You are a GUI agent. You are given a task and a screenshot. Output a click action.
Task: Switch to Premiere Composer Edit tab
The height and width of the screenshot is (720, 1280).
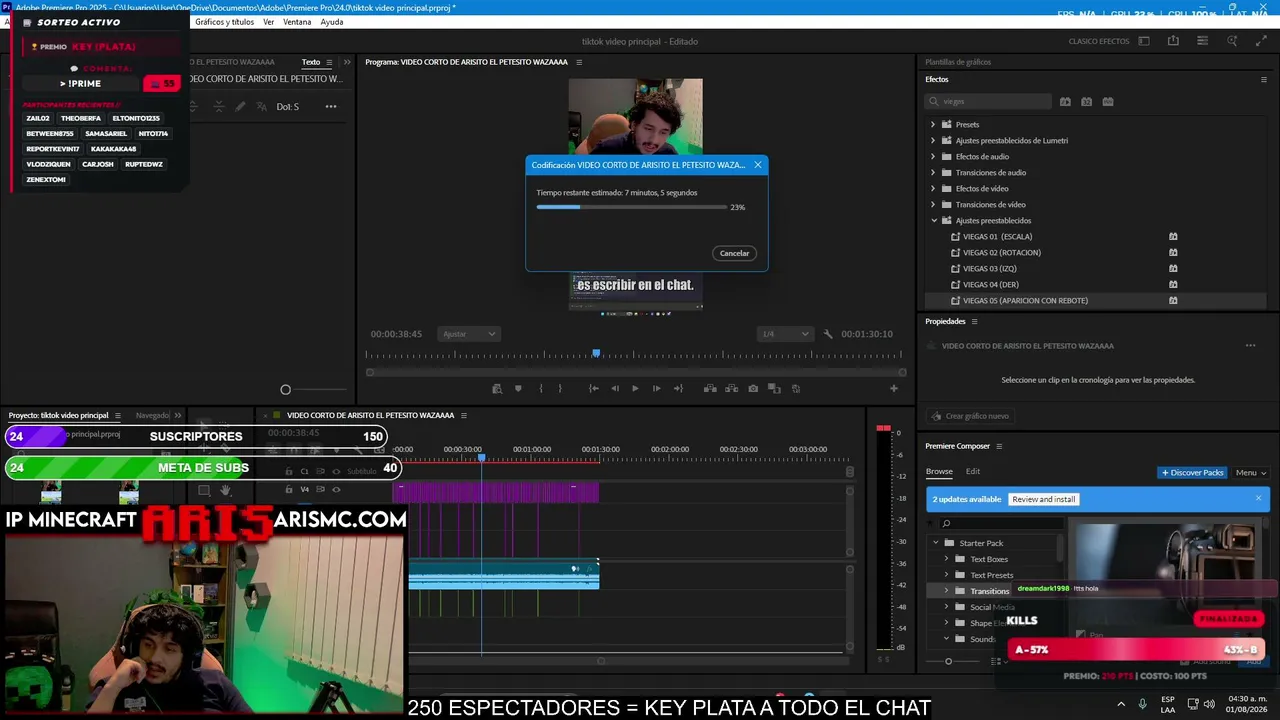[973, 472]
